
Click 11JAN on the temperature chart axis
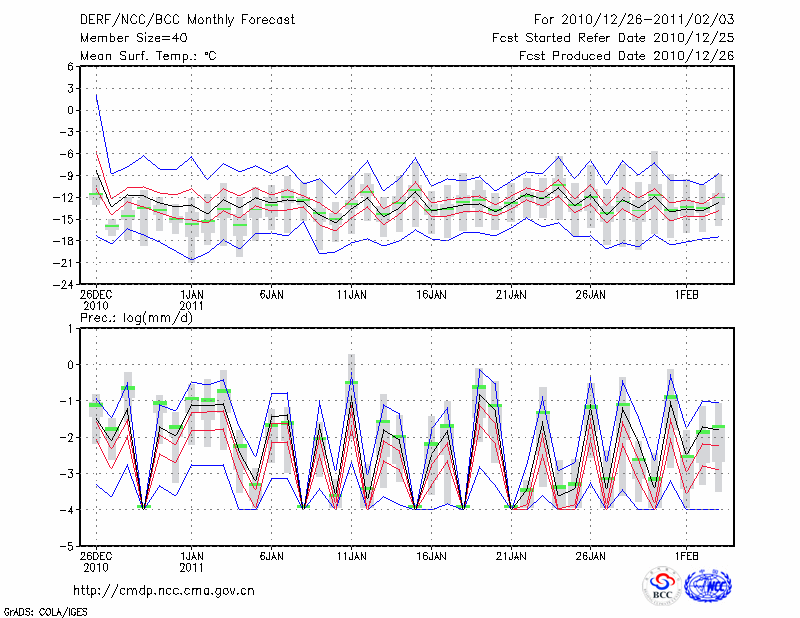tap(351, 295)
